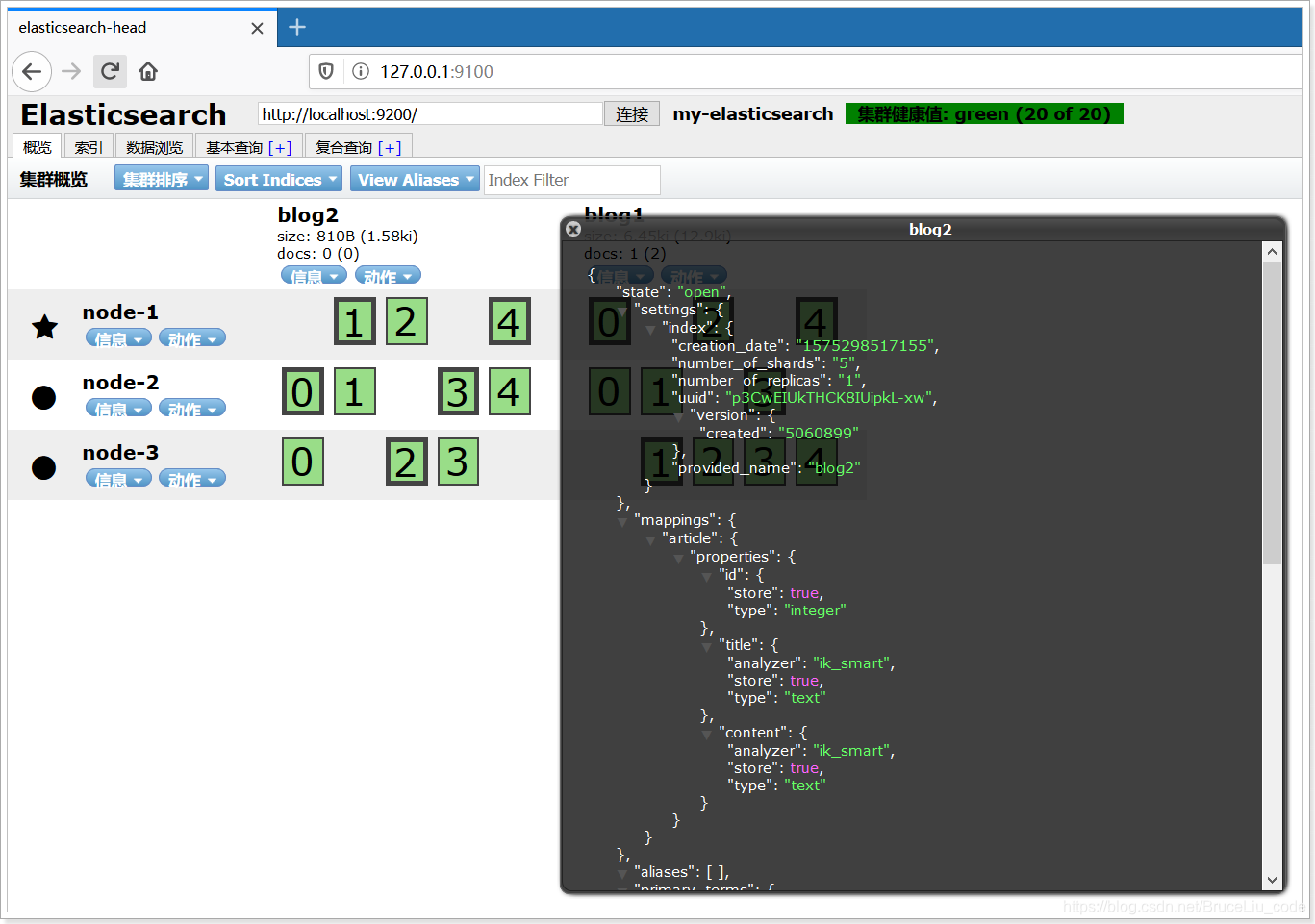The height and width of the screenshot is (924, 1315).
Task: Open node-3 信息 dropdown
Action: click(x=118, y=479)
